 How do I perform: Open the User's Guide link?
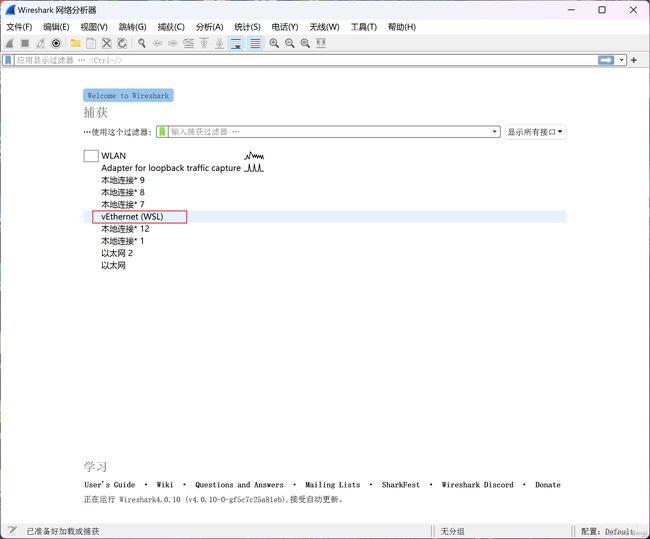pyautogui.click(x=109, y=485)
